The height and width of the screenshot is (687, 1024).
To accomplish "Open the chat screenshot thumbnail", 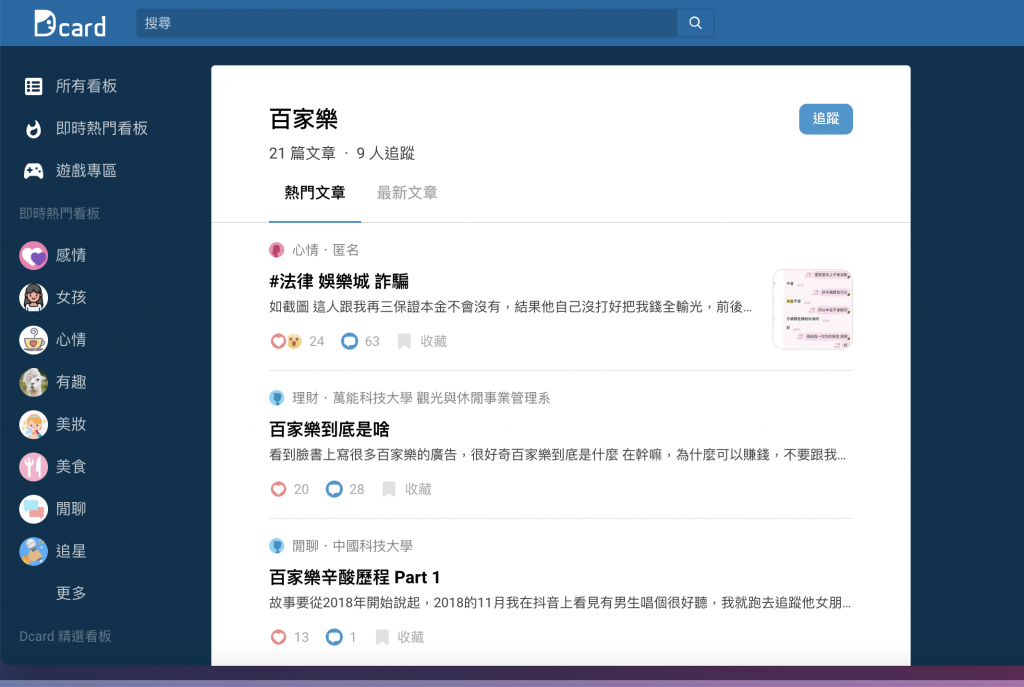I will (812, 309).
